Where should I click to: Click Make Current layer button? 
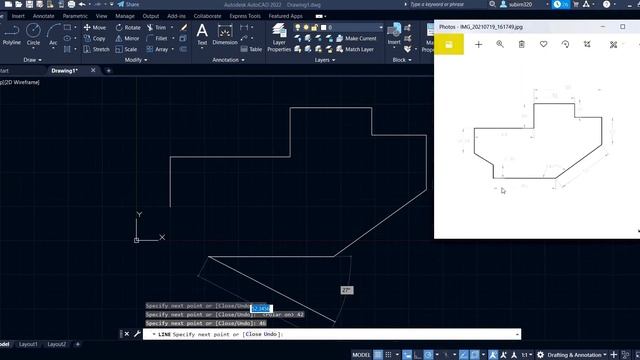[x=356, y=38]
